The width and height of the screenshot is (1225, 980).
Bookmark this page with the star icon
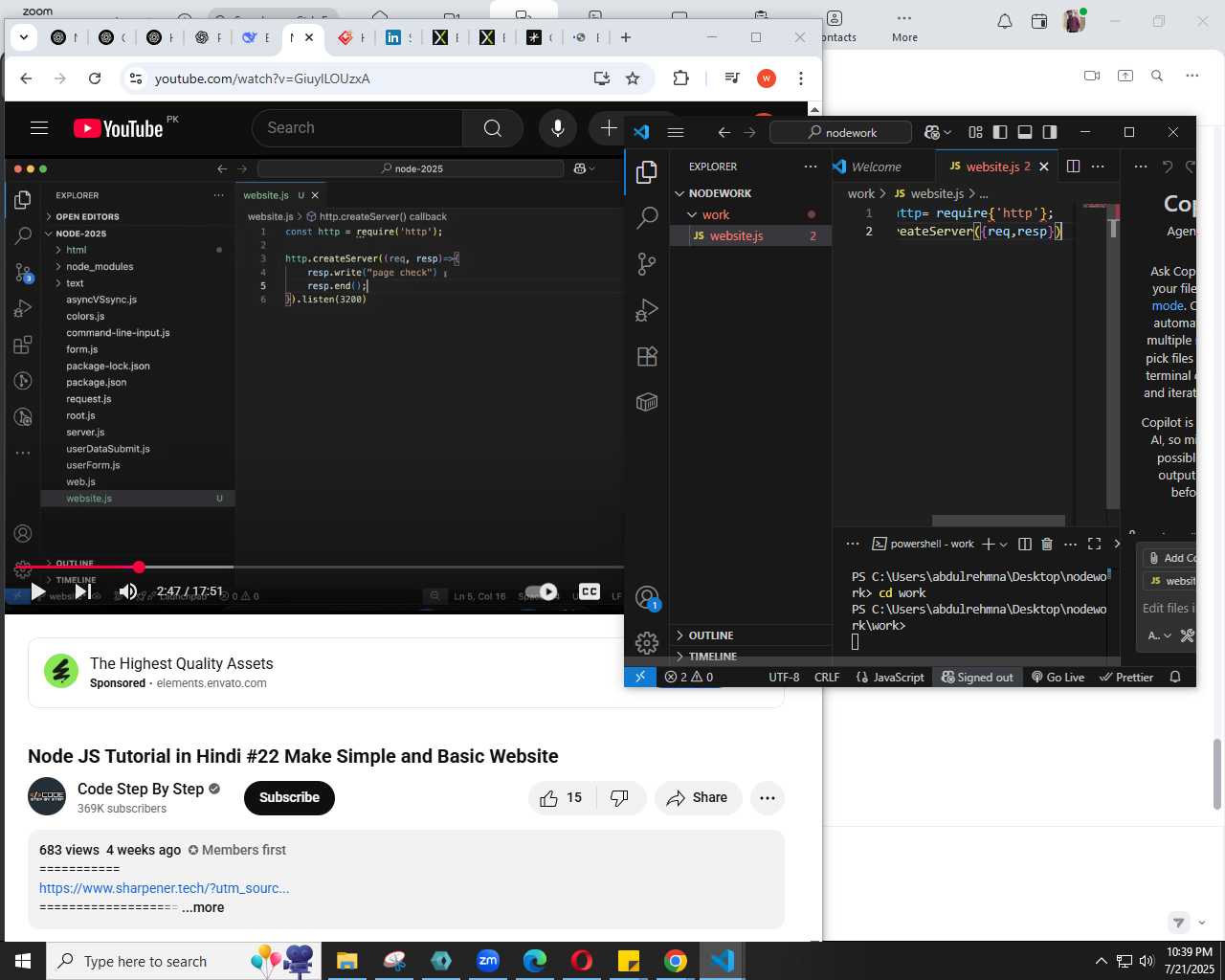[633, 78]
